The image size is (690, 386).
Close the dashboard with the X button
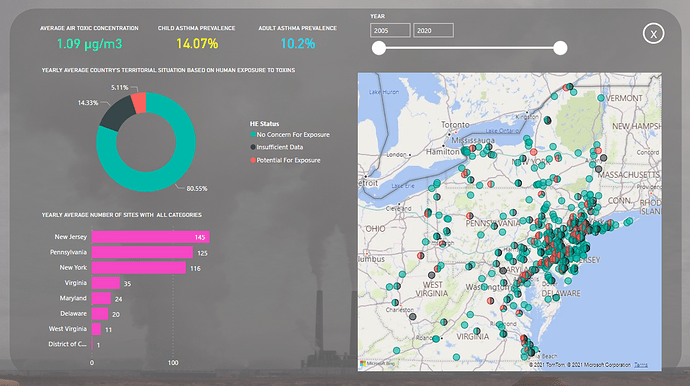click(653, 34)
